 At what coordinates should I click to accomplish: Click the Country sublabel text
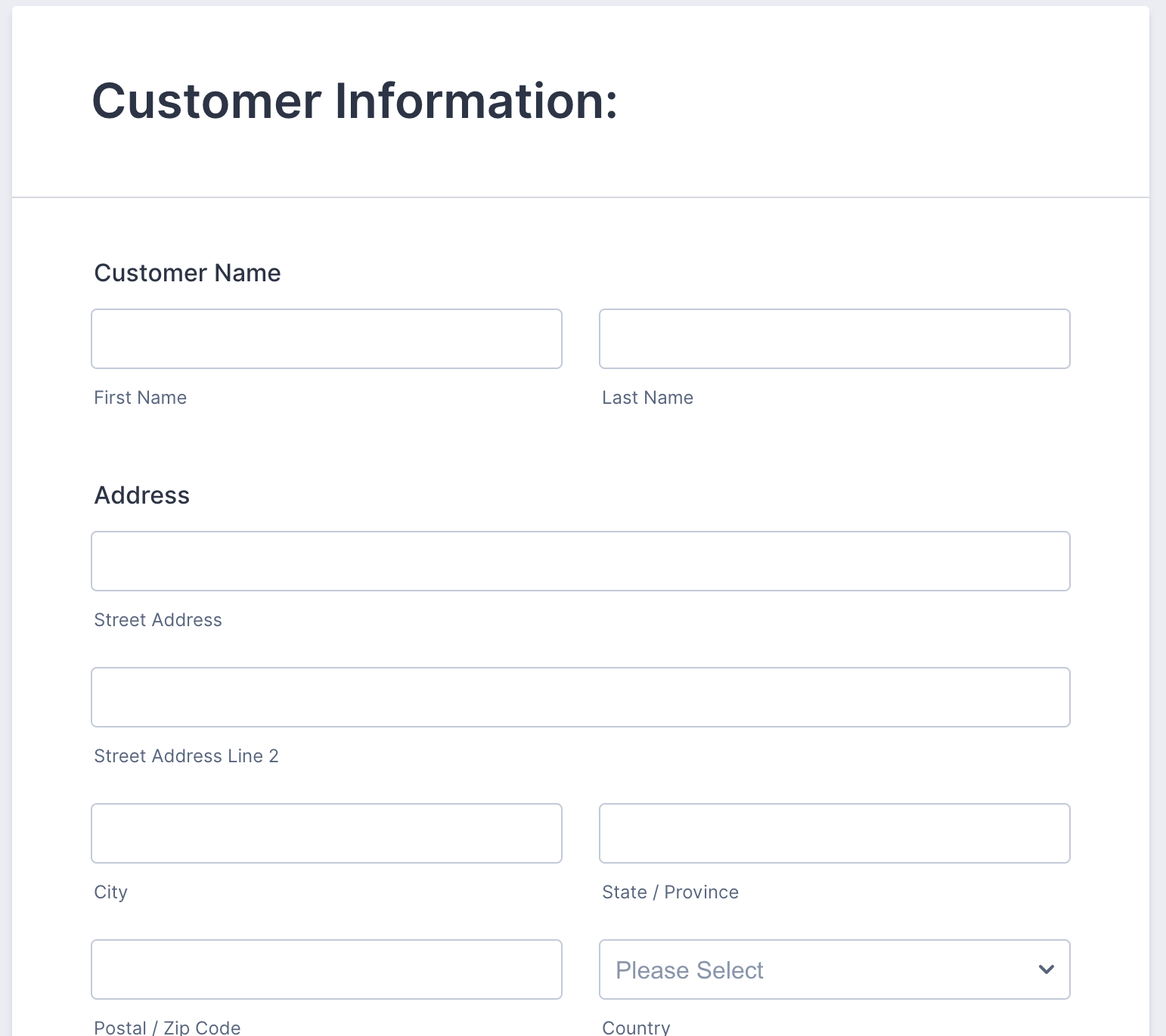point(636,1027)
